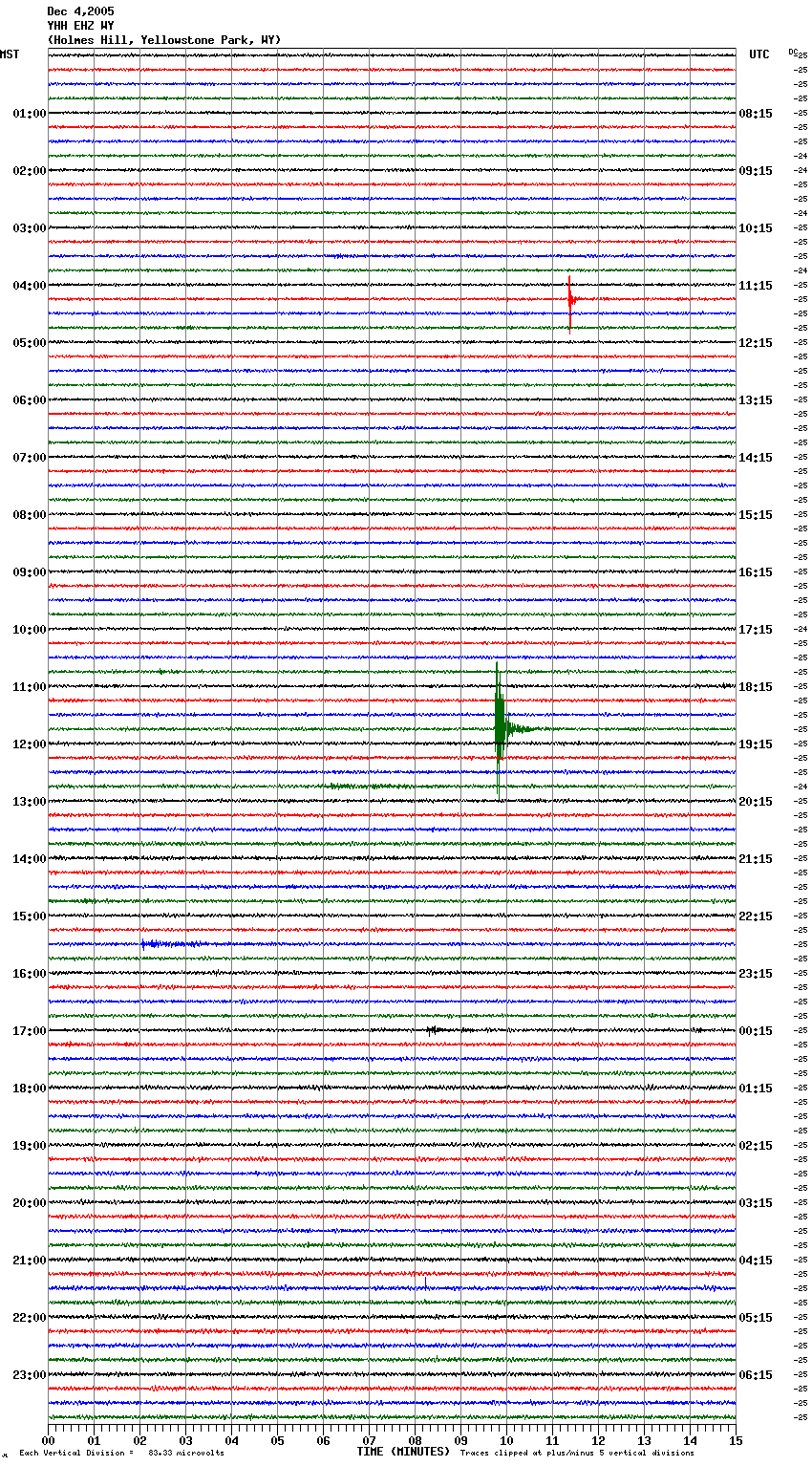Click the "19:15" UTC time label
This screenshot has height=1466, width=812.
[x=756, y=744]
